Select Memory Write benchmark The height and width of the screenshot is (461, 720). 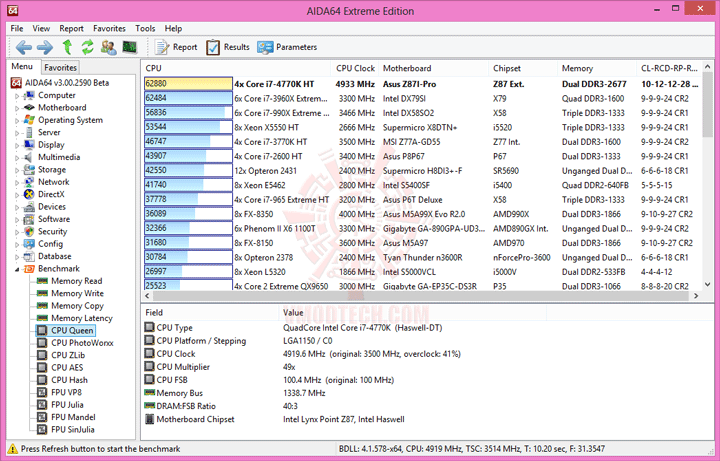coord(77,293)
